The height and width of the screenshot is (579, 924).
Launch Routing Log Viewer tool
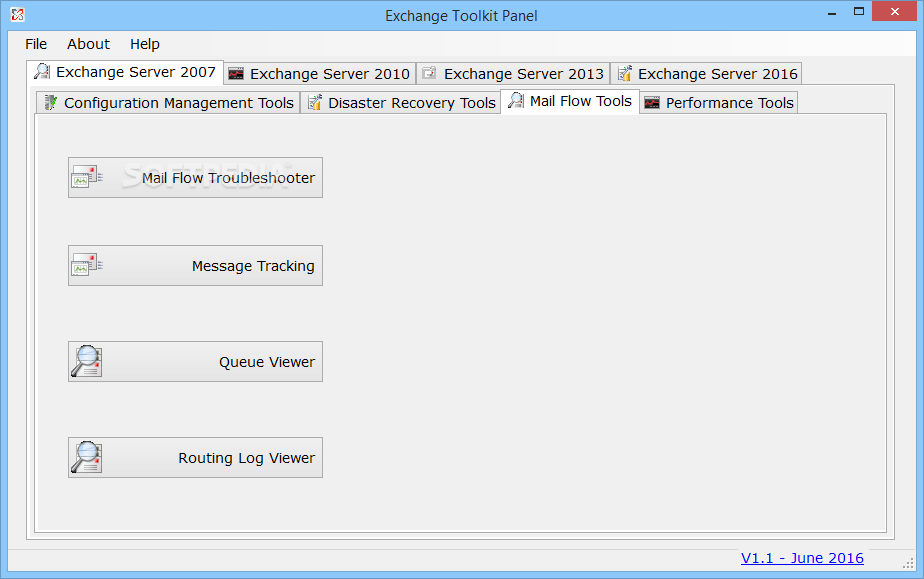tap(195, 458)
